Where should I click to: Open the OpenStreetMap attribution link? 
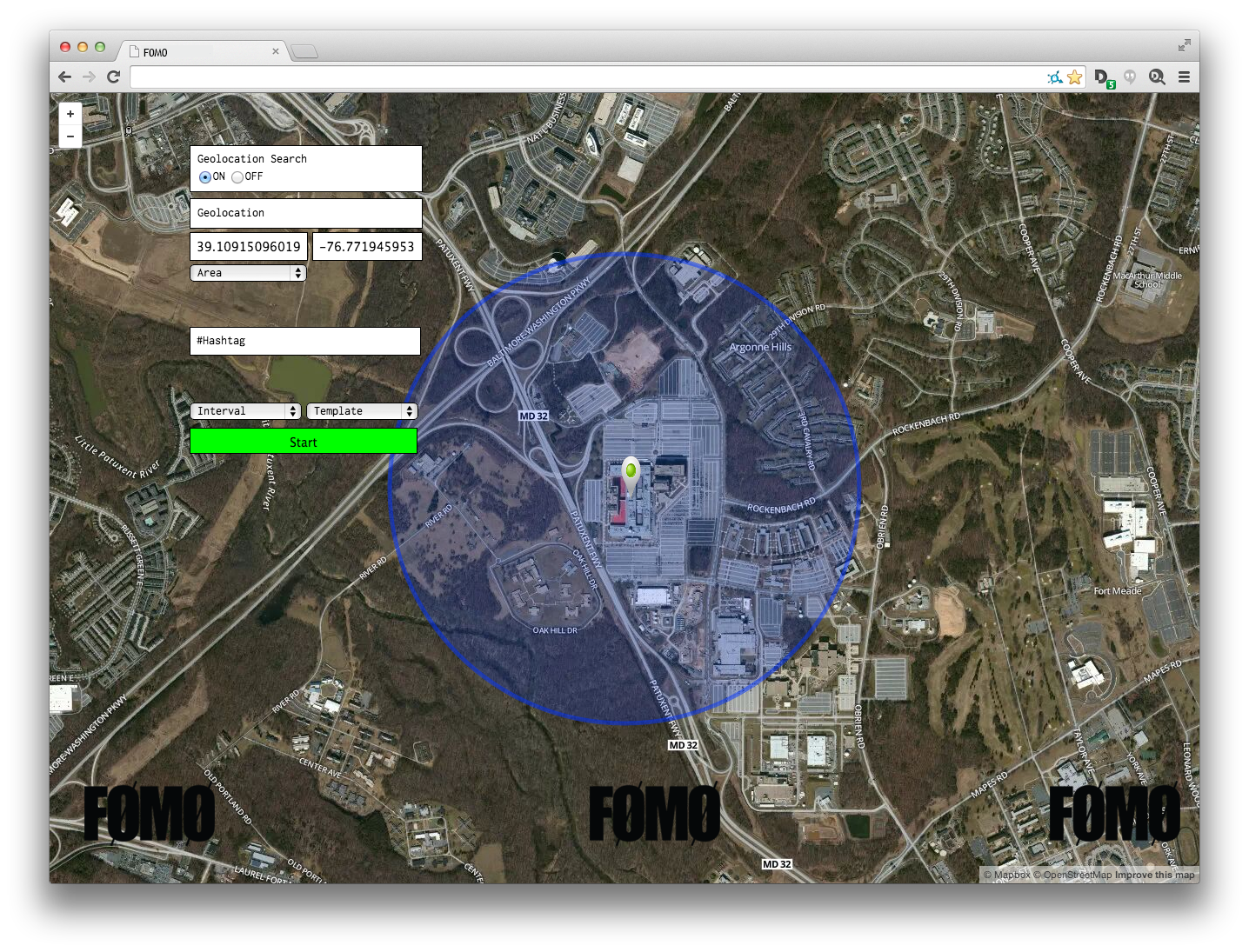click(x=1072, y=875)
